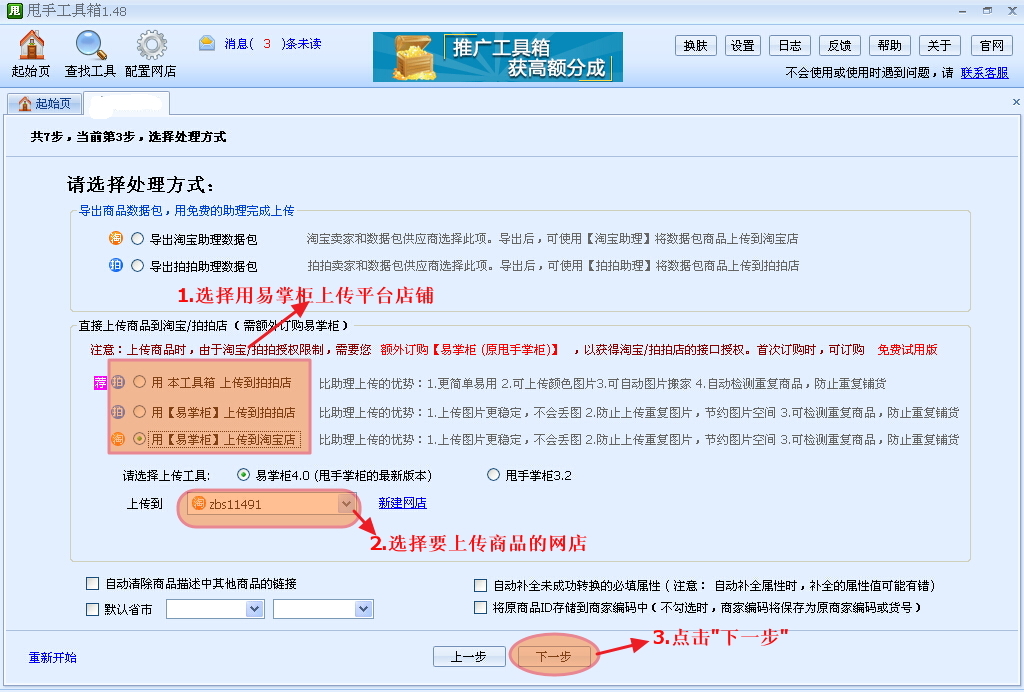Open the unread messages envelope icon
This screenshot has height=692, width=1024.
click(207, 44)
